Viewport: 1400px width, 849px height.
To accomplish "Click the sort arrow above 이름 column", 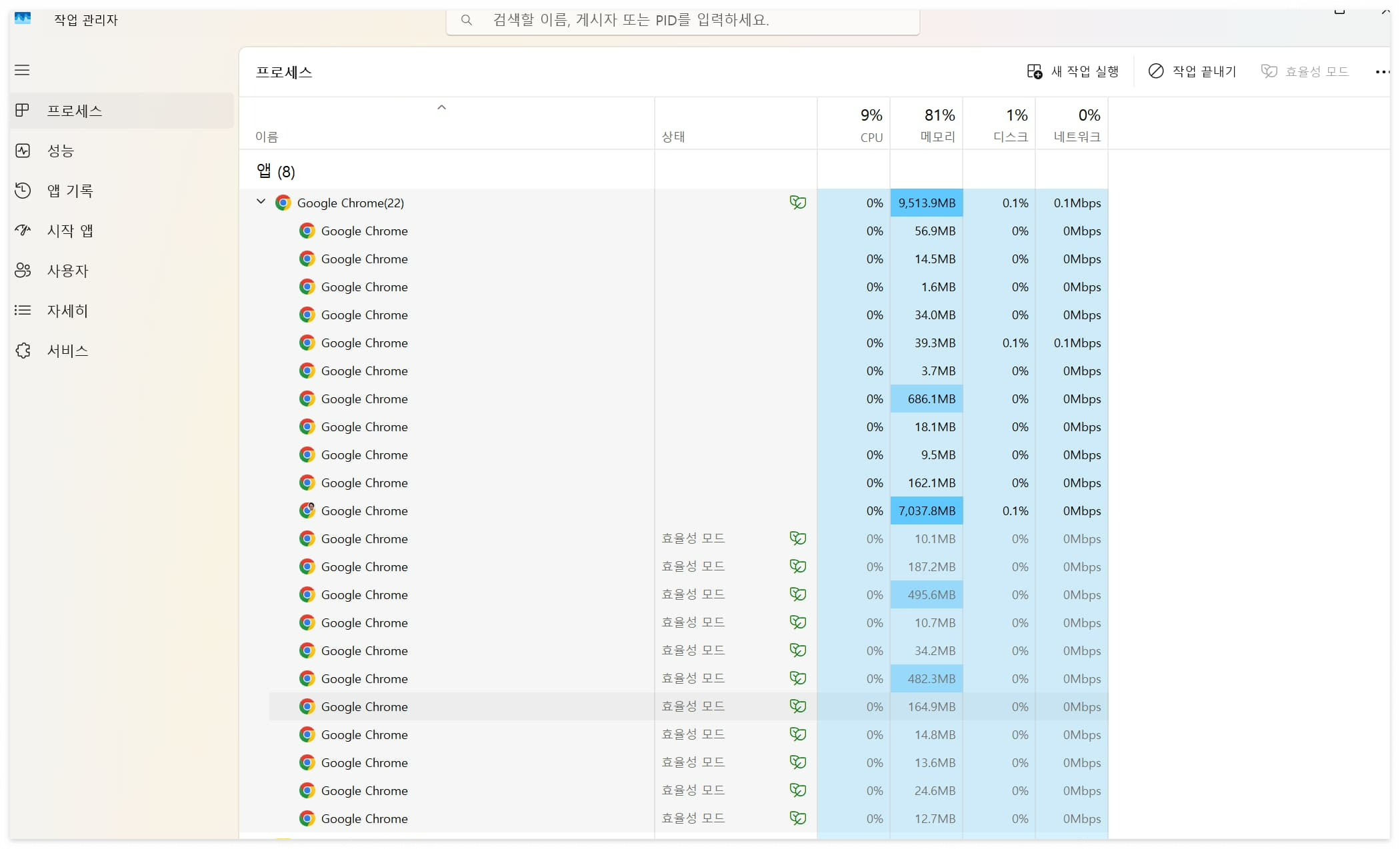I will click(441, 107).
